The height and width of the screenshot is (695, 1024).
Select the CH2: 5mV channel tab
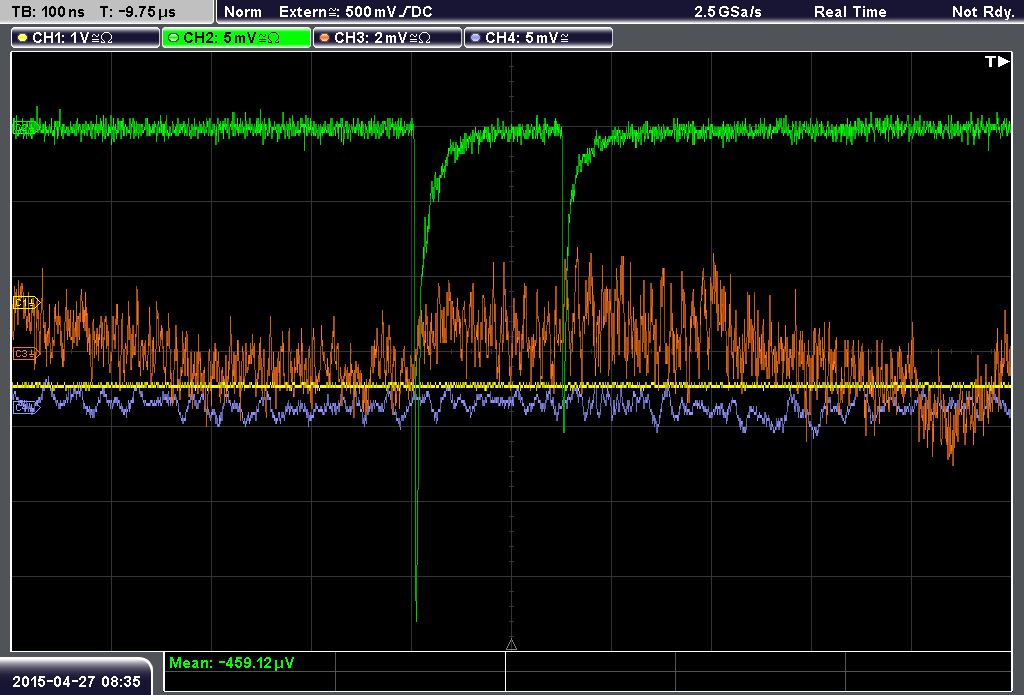(236, 38)
